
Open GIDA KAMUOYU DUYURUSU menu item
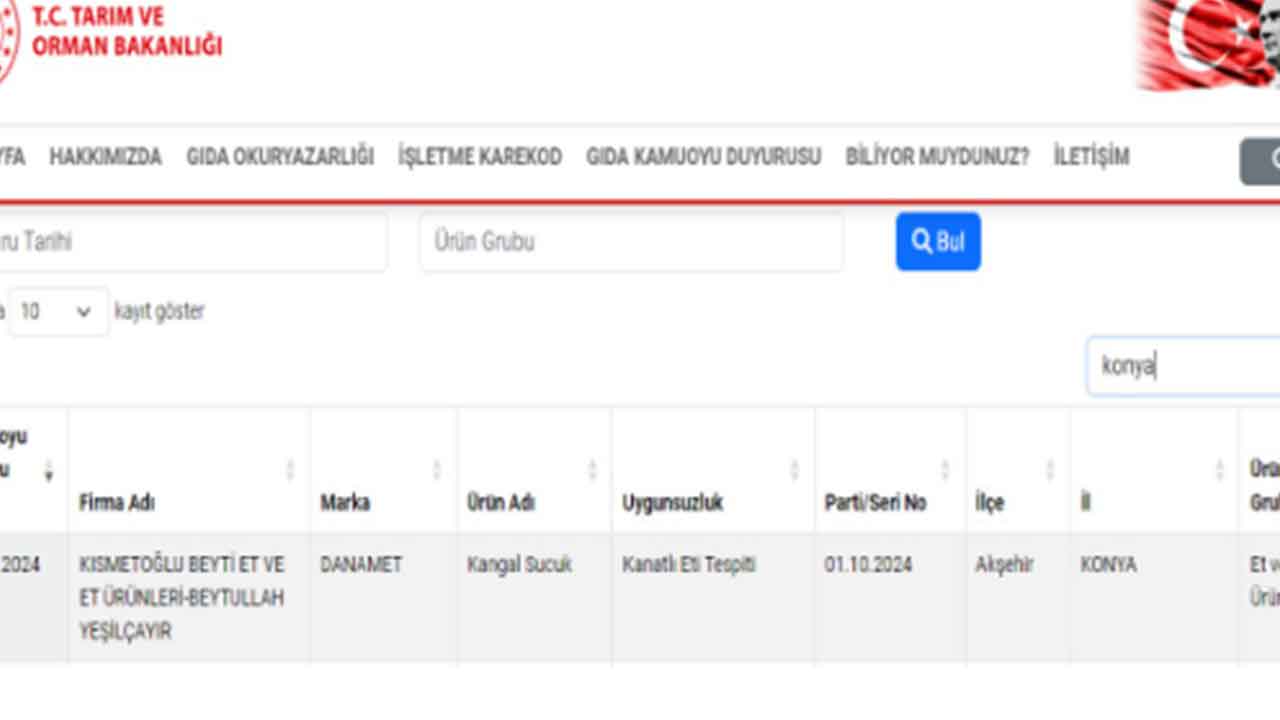703,157
